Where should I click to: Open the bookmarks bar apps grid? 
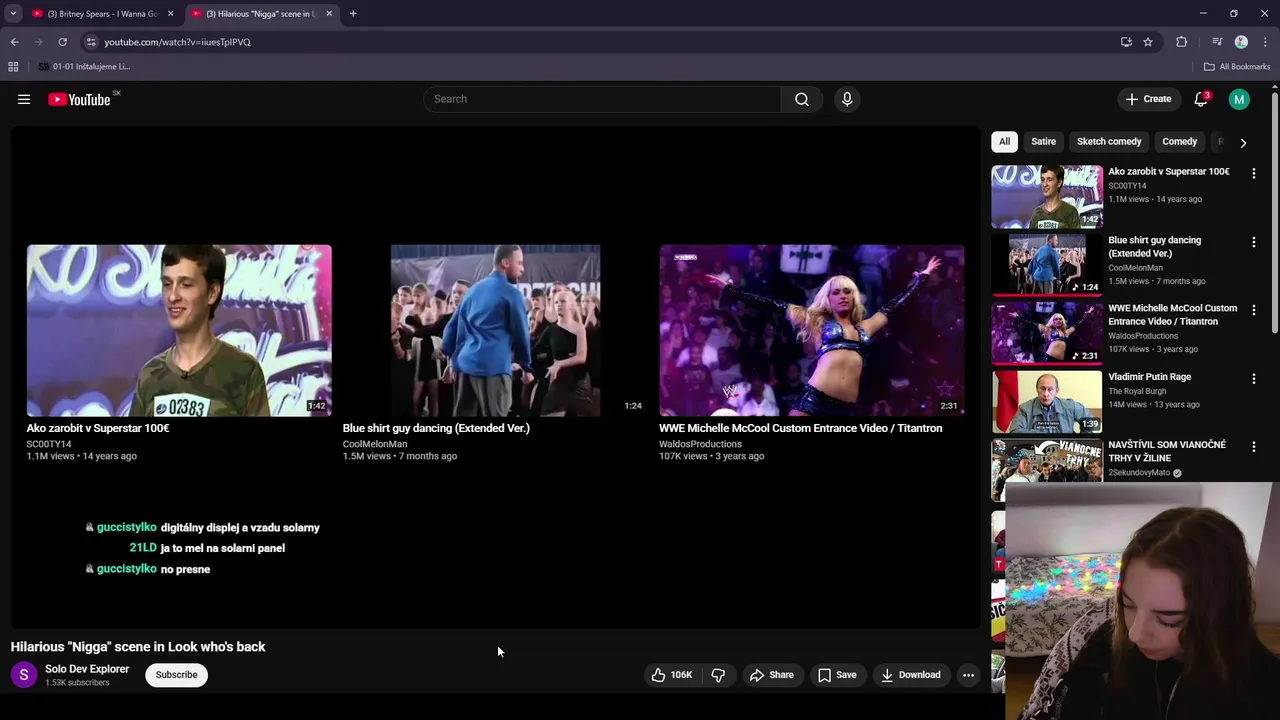(x=13, y=67)
